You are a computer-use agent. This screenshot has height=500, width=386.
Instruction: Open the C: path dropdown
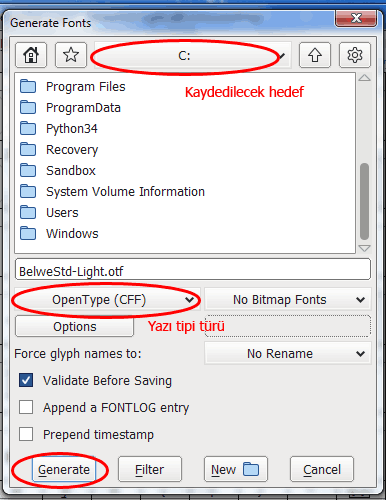[193, 55]
